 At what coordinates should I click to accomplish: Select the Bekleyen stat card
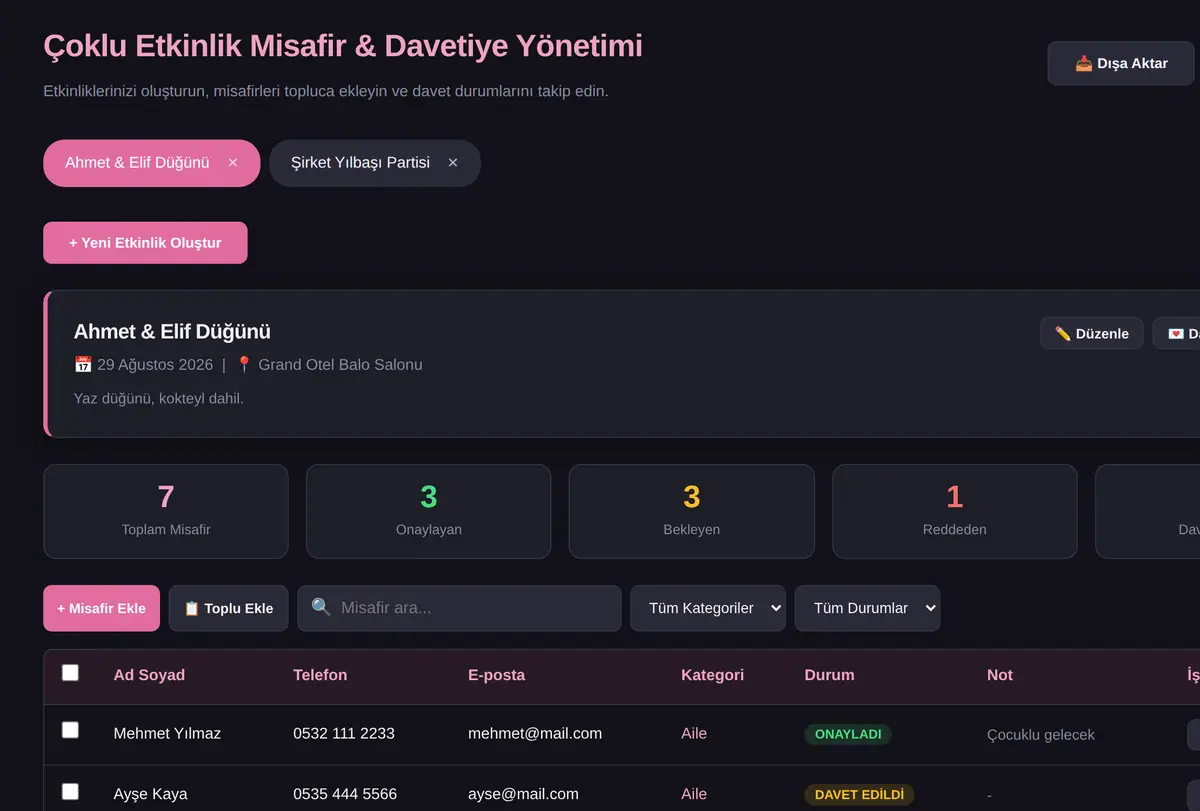691,511
